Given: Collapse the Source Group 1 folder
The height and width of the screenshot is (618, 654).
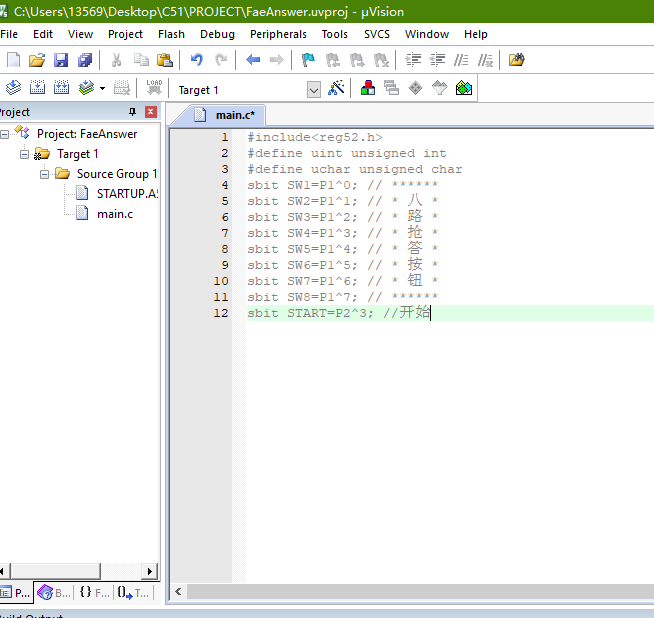Looking at the screenshot, I should (x=44, y=174).
